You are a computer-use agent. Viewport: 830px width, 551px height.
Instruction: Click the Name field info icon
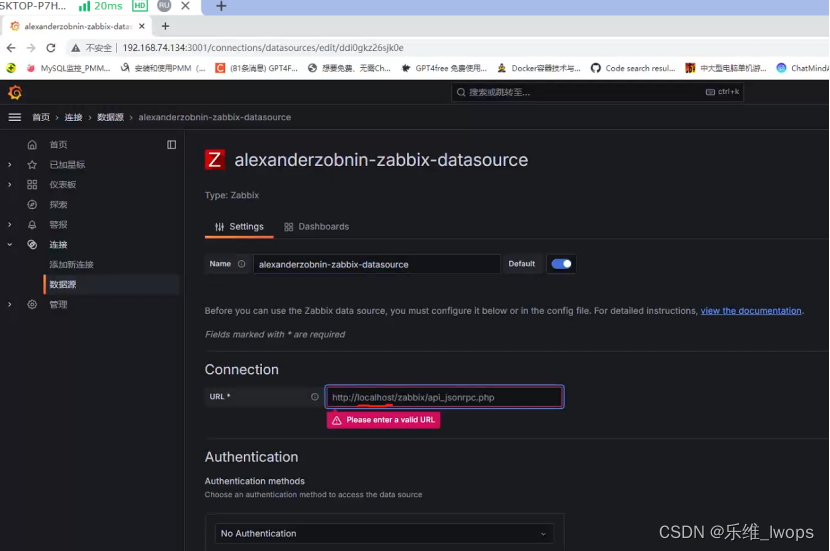tap(241, 264)
